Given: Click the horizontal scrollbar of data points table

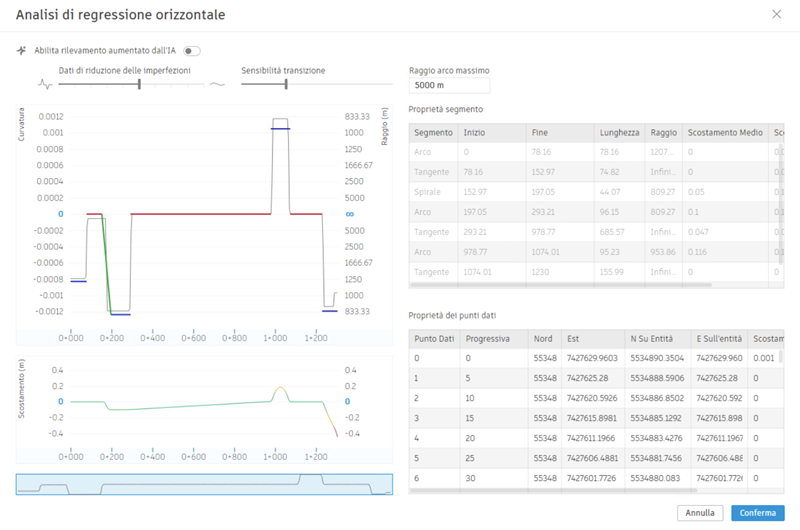Looking at the screenshot, I should [x=553, y=491].
